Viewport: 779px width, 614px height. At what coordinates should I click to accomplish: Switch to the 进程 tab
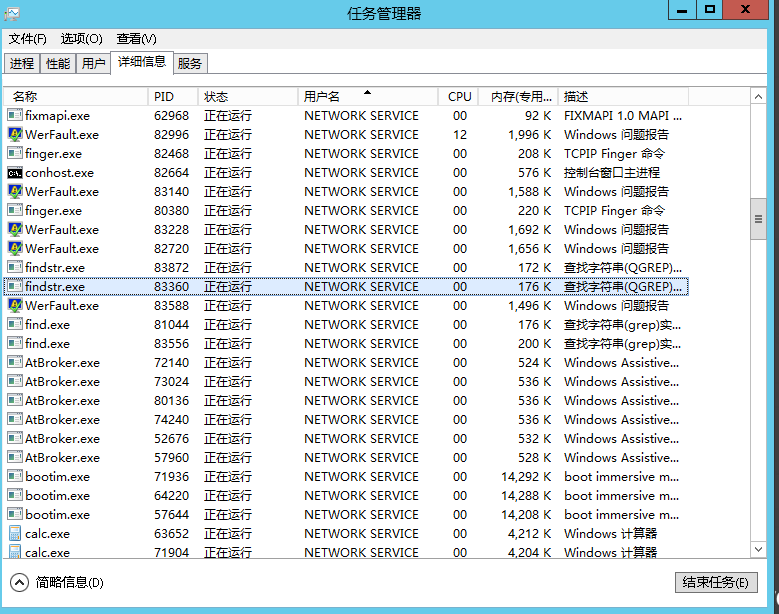point(22,64)
